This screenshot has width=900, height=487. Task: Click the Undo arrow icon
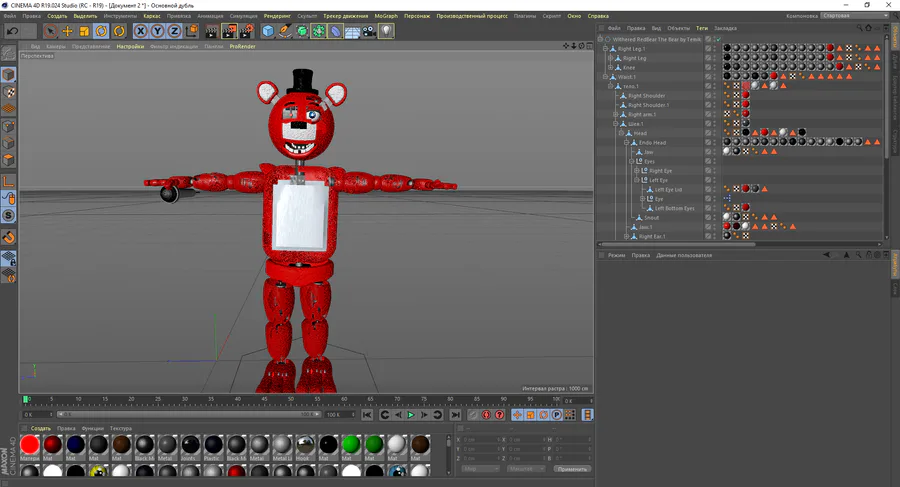click(13, 31)
